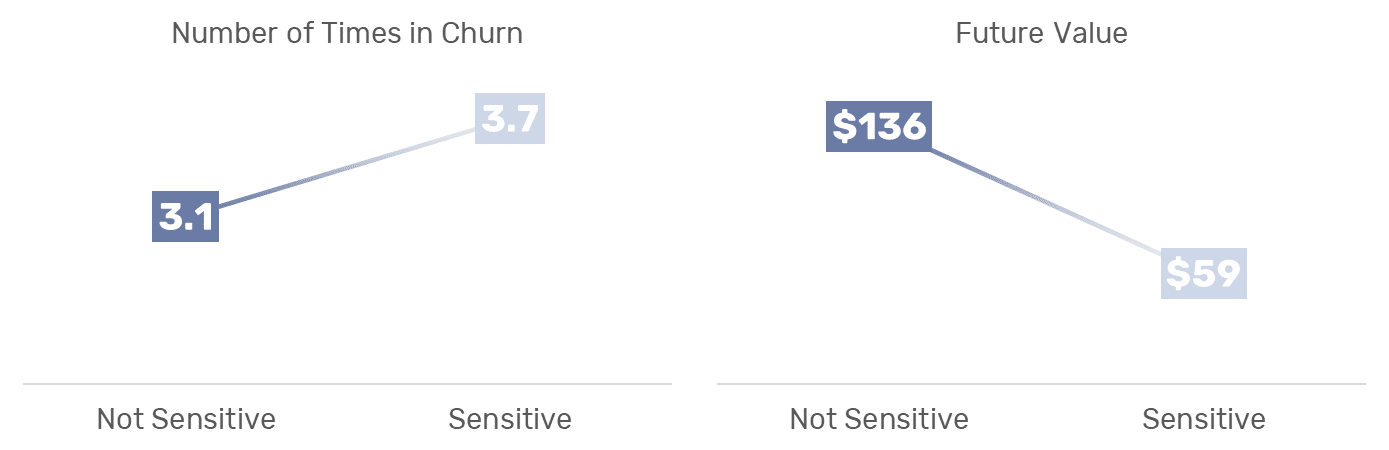Click Sensitive label under Future Value chart

pos(1204,418)
